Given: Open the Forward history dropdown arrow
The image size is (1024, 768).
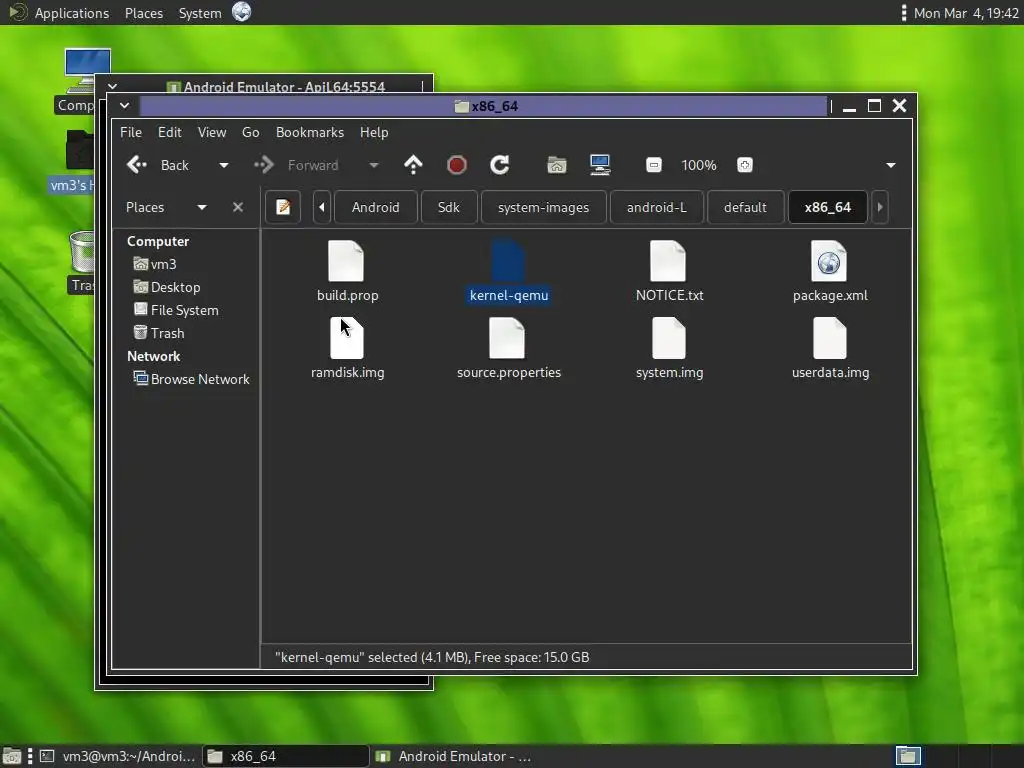Looking at the screenshot, I should (x=374, y=165).
